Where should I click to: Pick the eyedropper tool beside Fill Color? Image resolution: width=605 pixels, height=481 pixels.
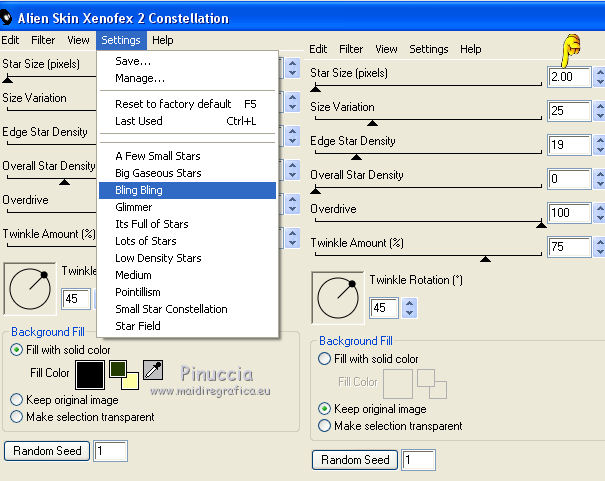[153, 371]
